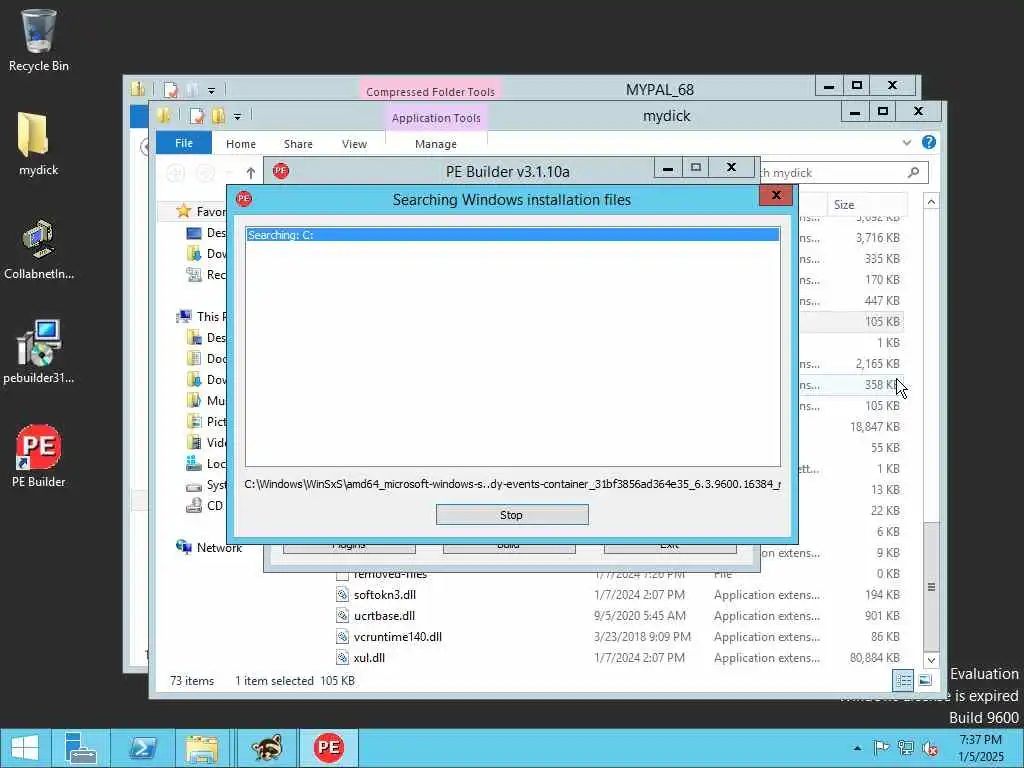The image size is (1024, 768).
Task: Switch to large thumbnails view icon
Action: click(x=925, y=680)
